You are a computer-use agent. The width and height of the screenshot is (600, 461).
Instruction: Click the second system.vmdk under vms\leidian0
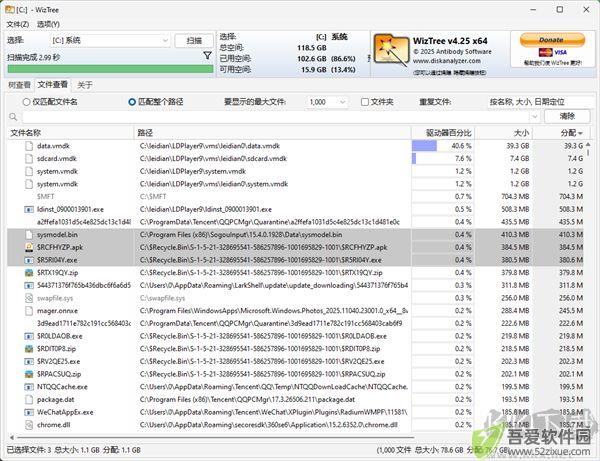click(x=57, y=184)
